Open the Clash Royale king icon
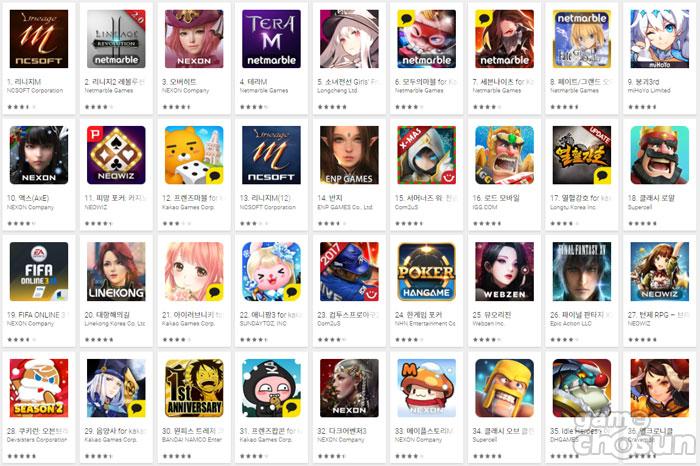Screen dimensions: 700x466 659,155
